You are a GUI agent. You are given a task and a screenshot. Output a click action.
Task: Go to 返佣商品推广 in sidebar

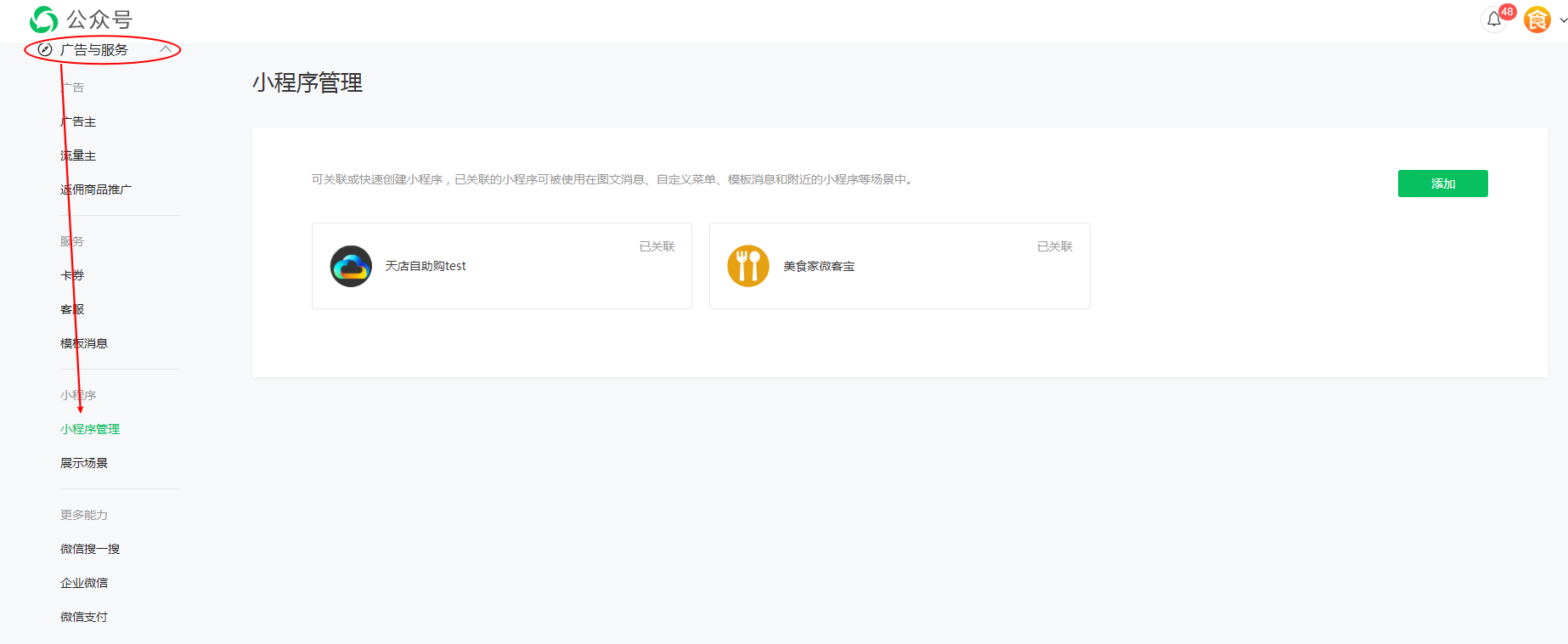(x=96, y=189)
